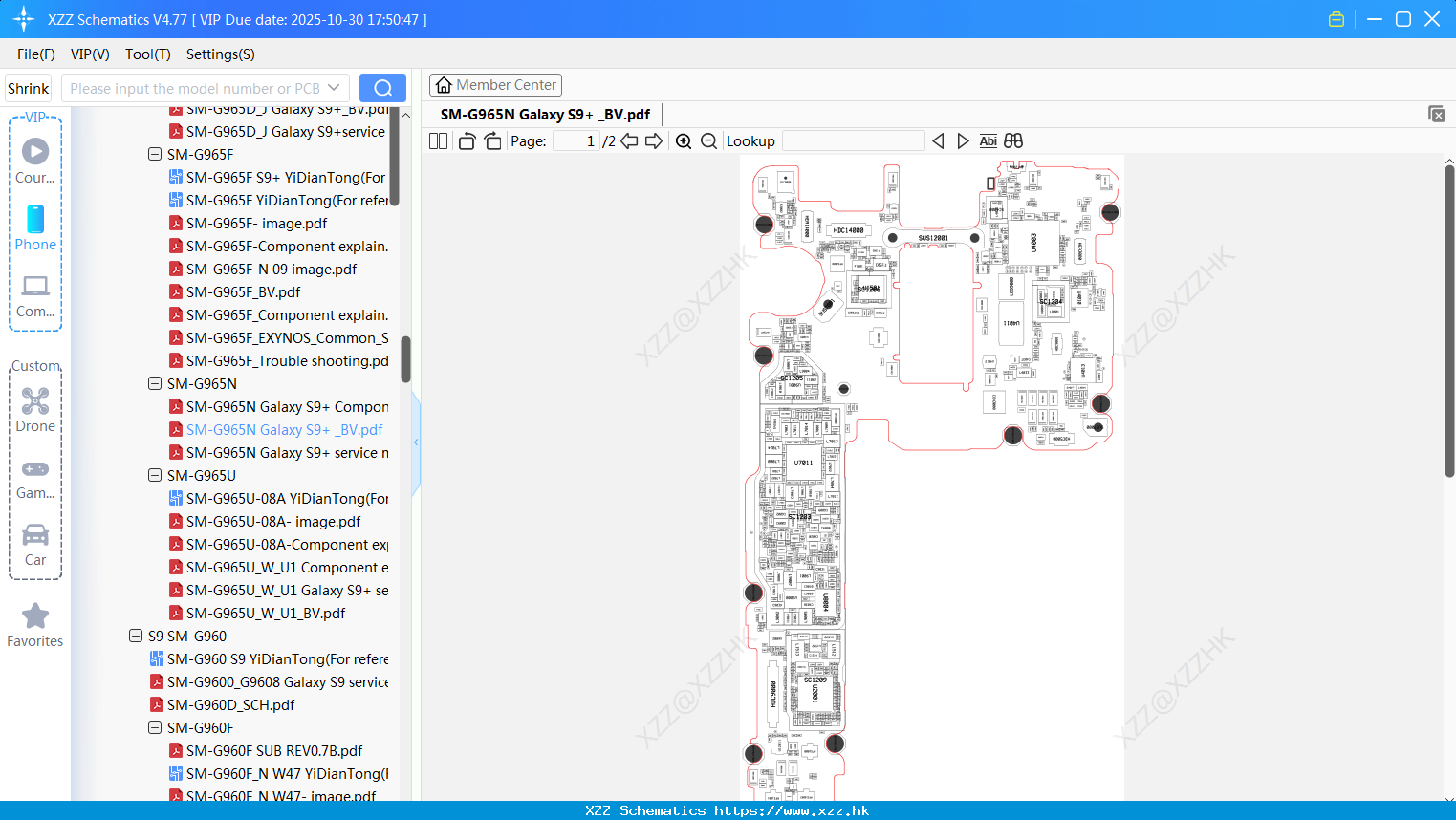Collapse the SM-G960F tree node
Viewport: 1456px width, 820px height.
154,727
